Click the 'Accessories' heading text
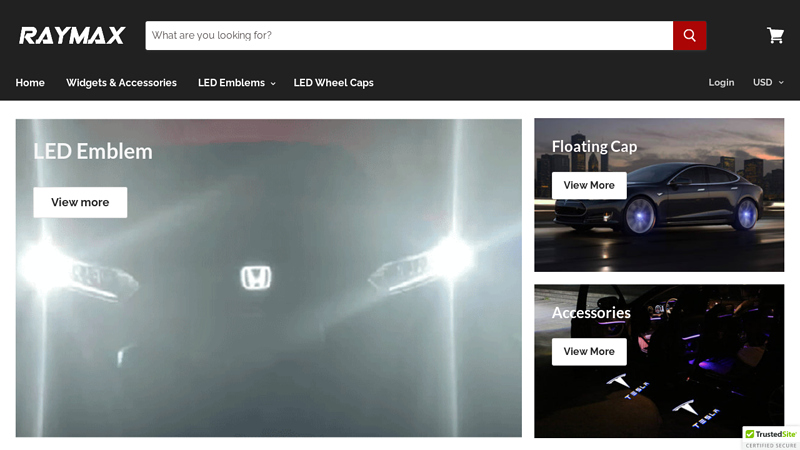The image size is (800, 450). 591,313
